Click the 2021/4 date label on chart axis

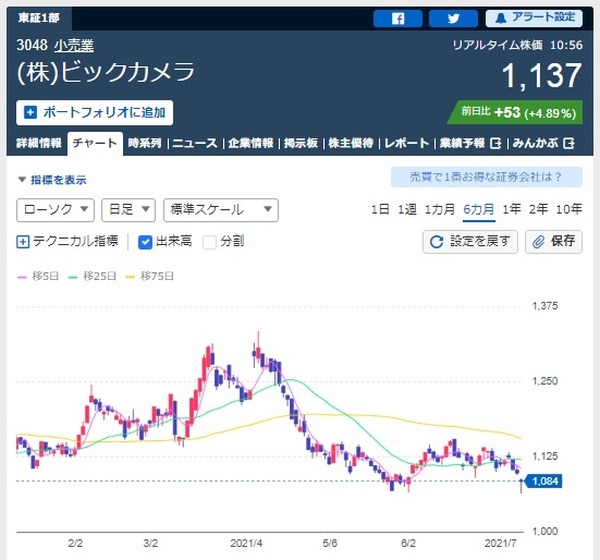(x=246, y=544)
